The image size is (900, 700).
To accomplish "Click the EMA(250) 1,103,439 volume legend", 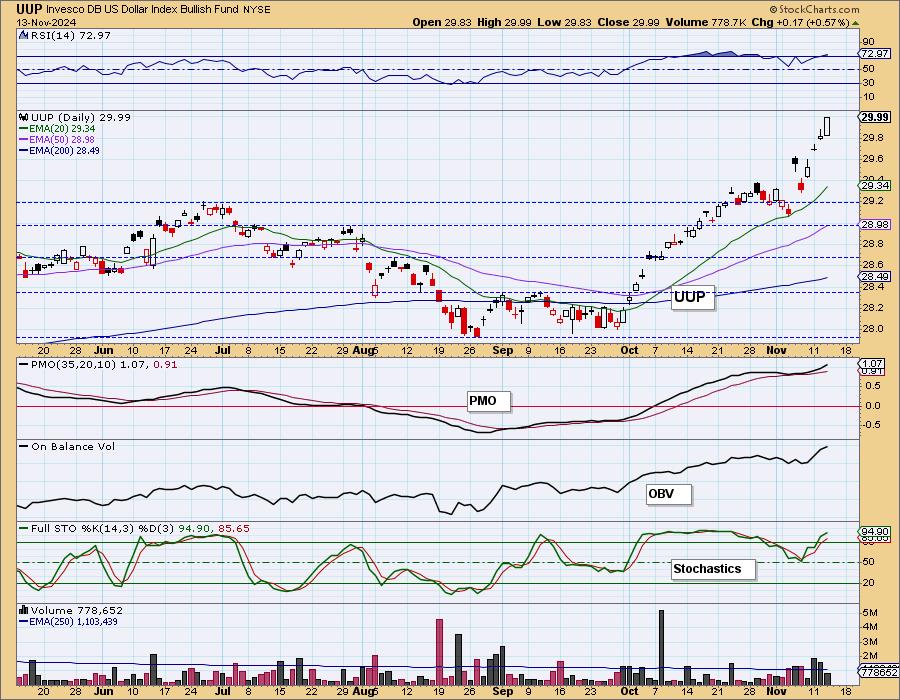I will (68, 621).
